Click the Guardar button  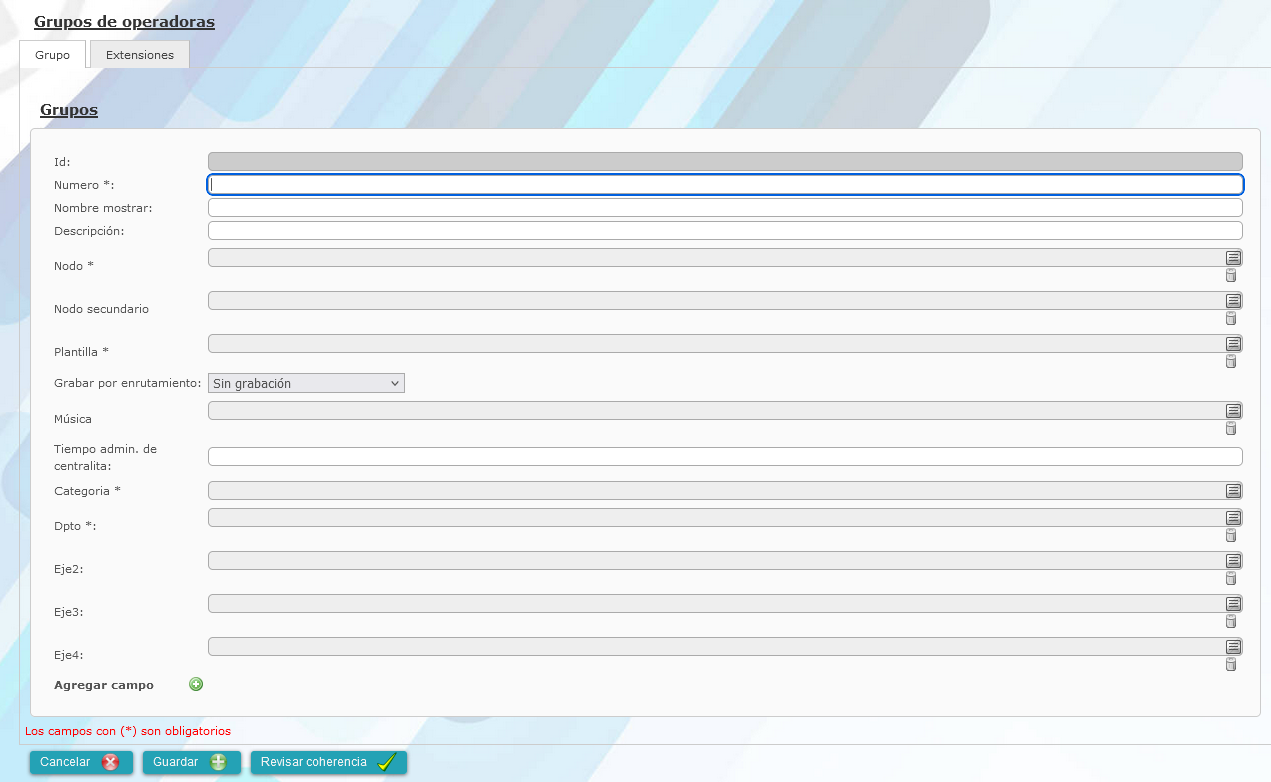click(x=192, y=762)
